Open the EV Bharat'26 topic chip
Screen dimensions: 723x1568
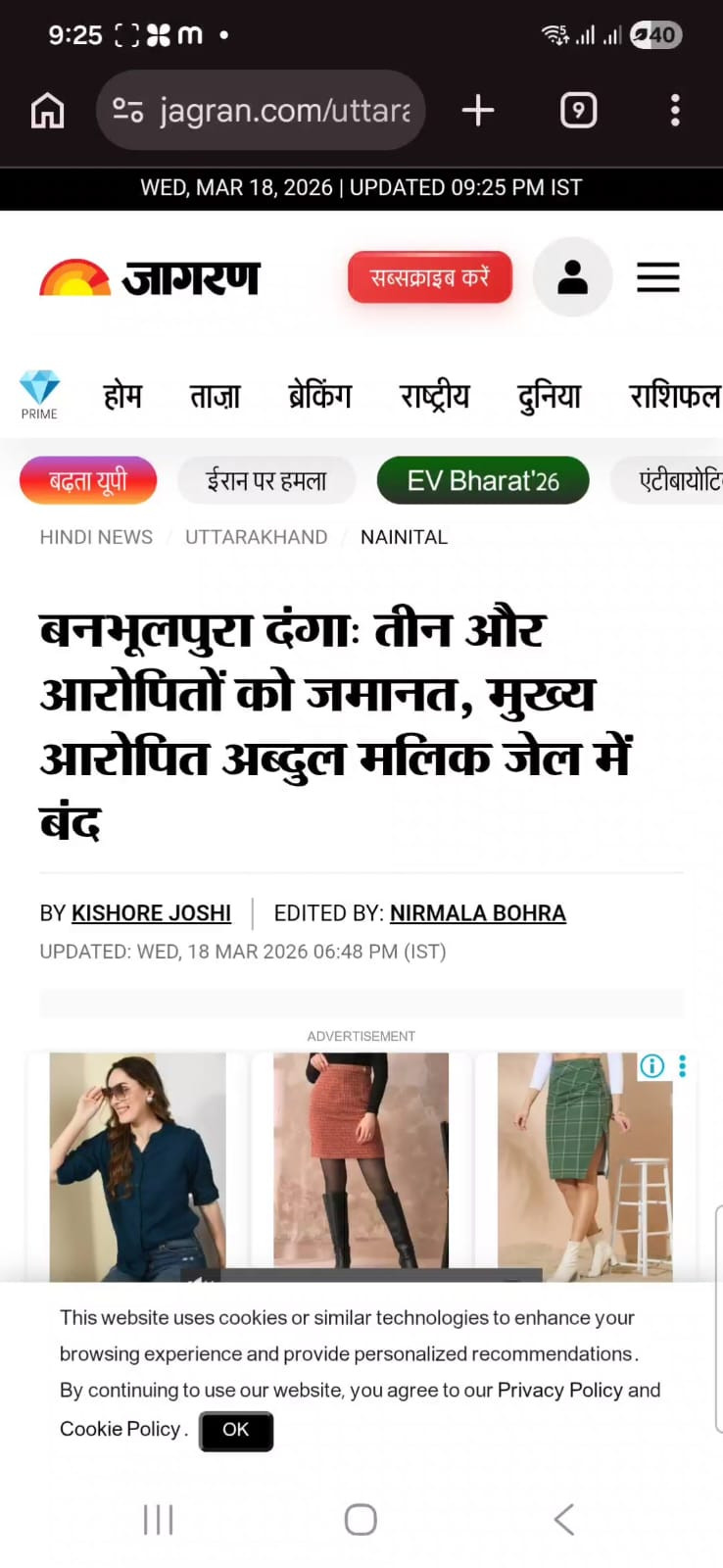point(483,481)
